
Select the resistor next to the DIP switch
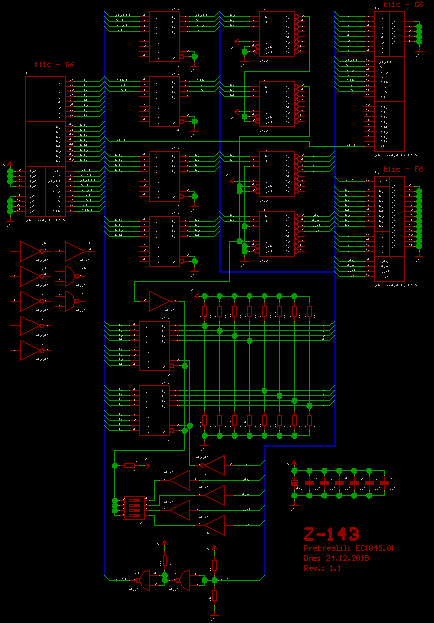tap(130, 465)
